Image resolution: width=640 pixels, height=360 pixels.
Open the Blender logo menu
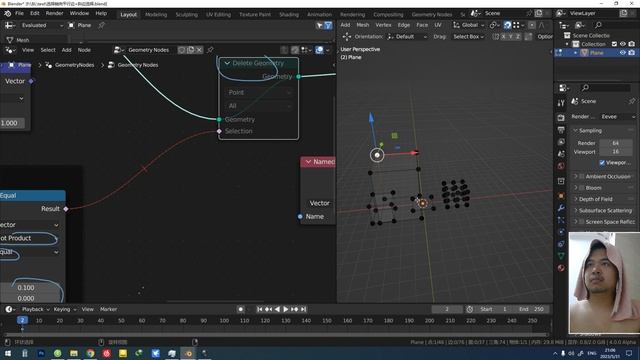tap(7, 13)
